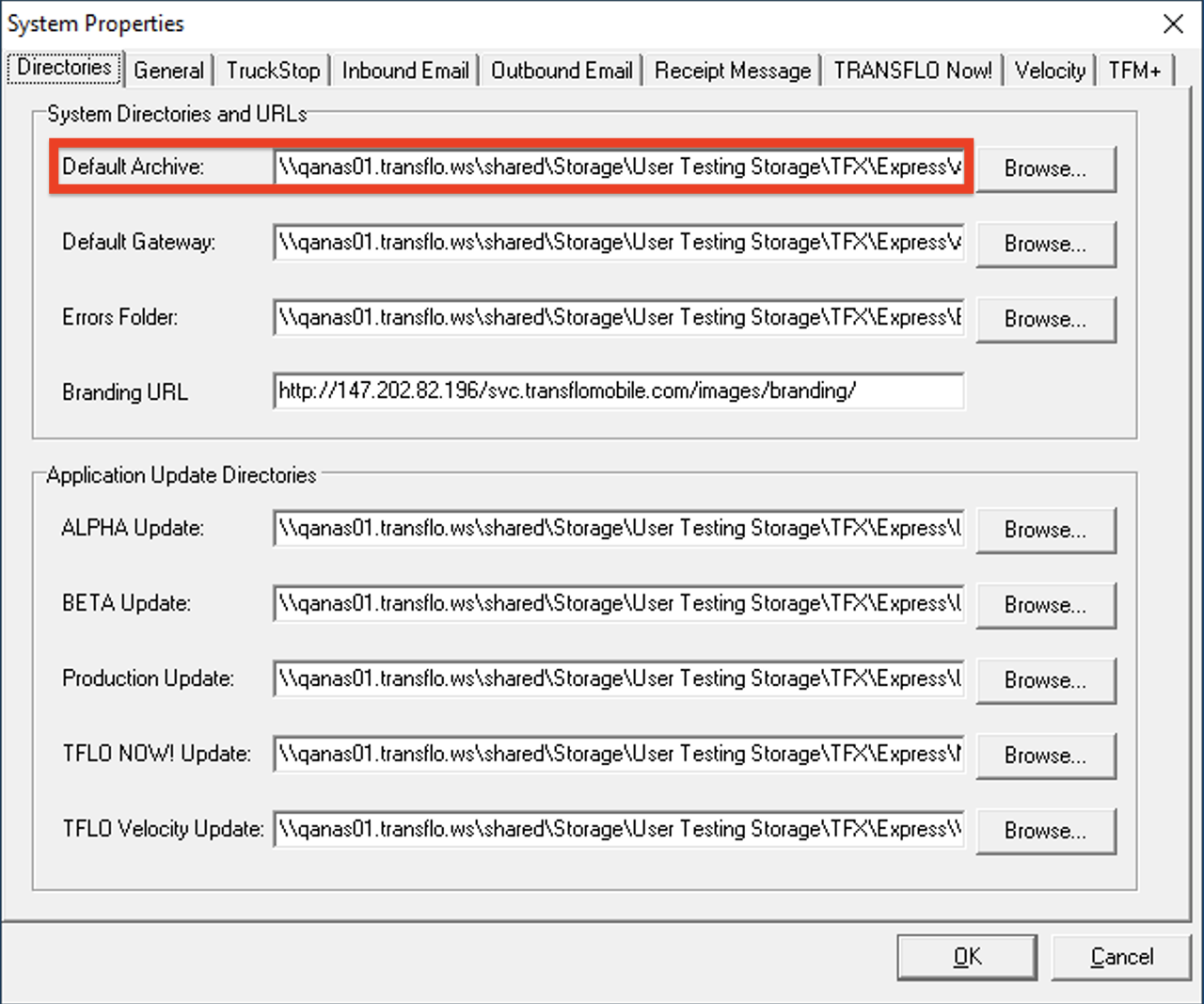This screenshot has height=1004, width=1204.
Task: Click the TFLO Velocity Update label
Action: pos(163,829)
